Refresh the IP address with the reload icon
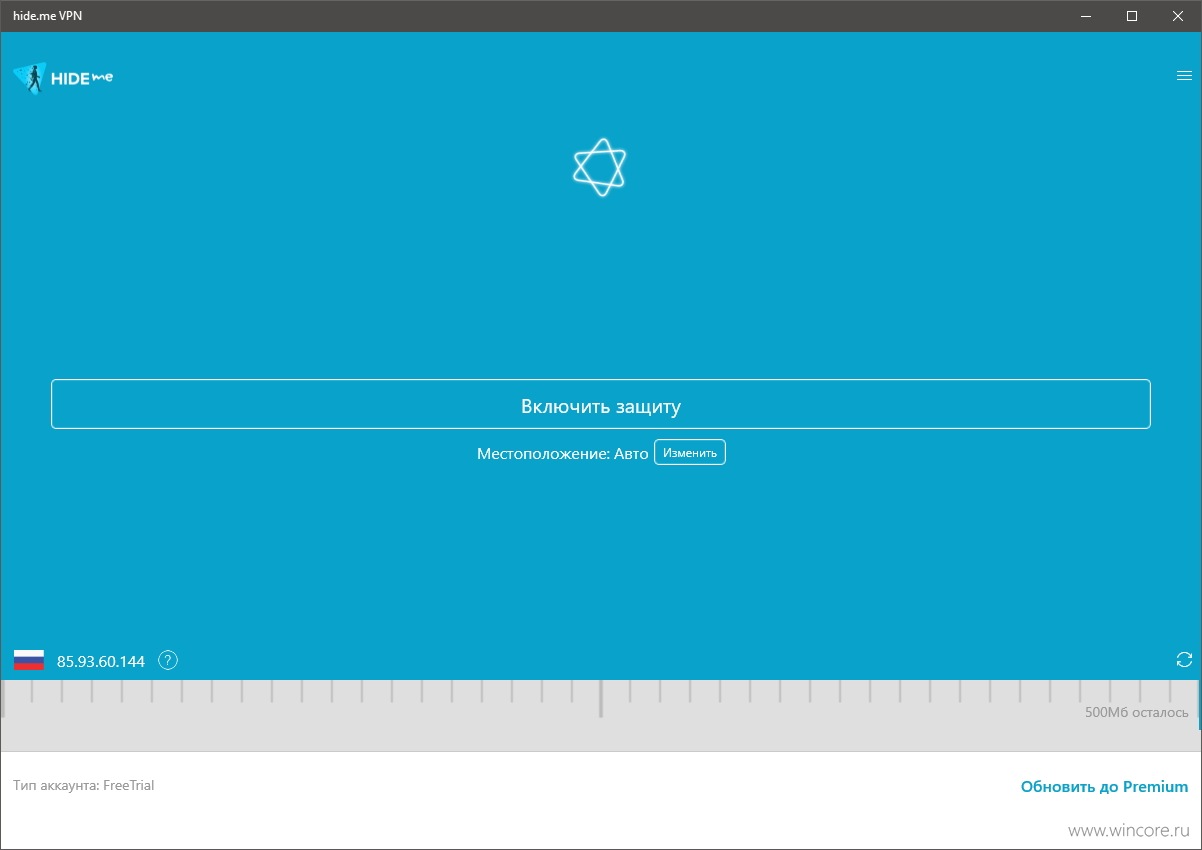The width and height of the screenshot is (1202, 850). point(1184,660)
